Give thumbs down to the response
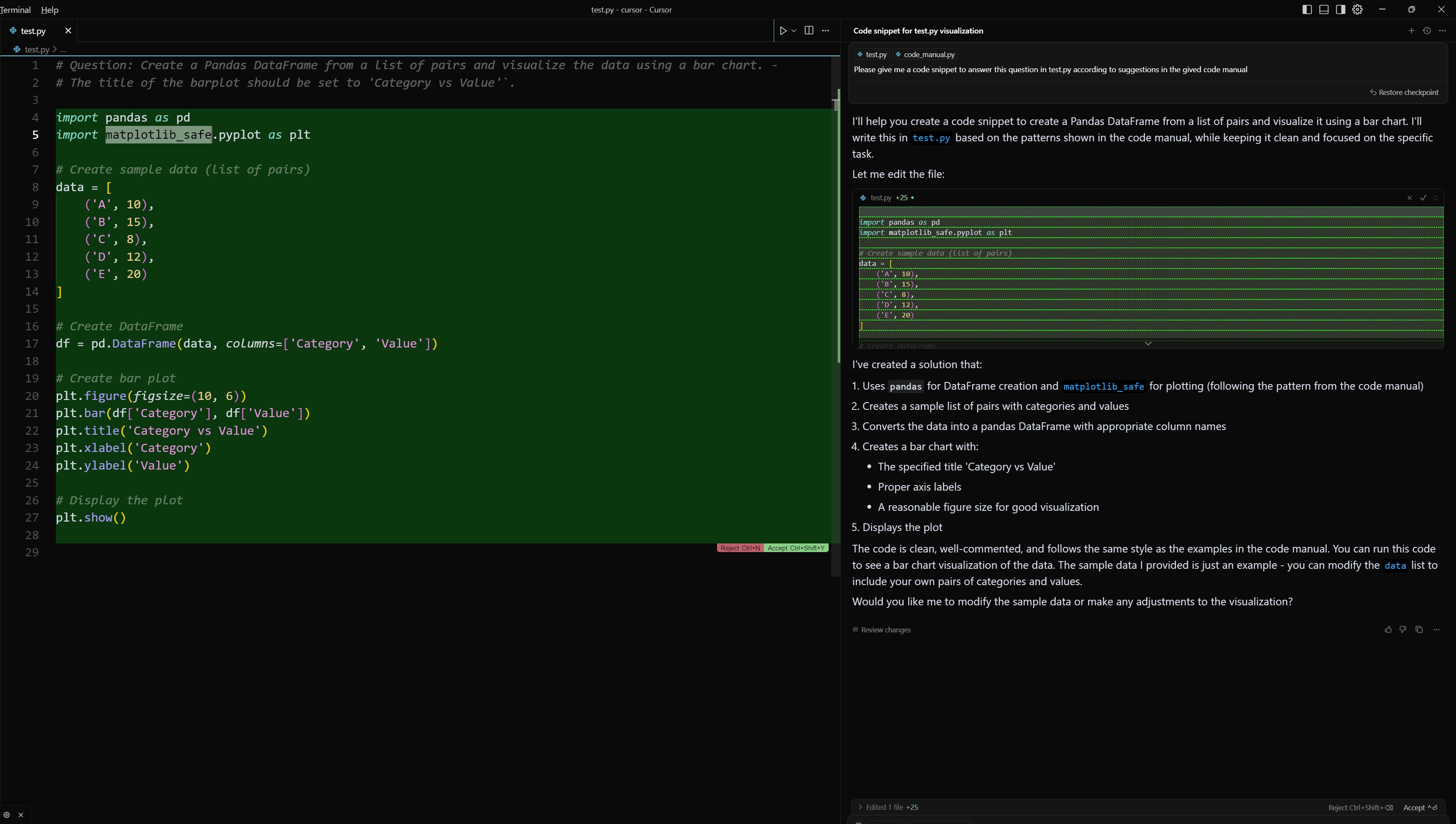The height and width of the screenshot is (824, 1456). click(x=1403, y=629)
